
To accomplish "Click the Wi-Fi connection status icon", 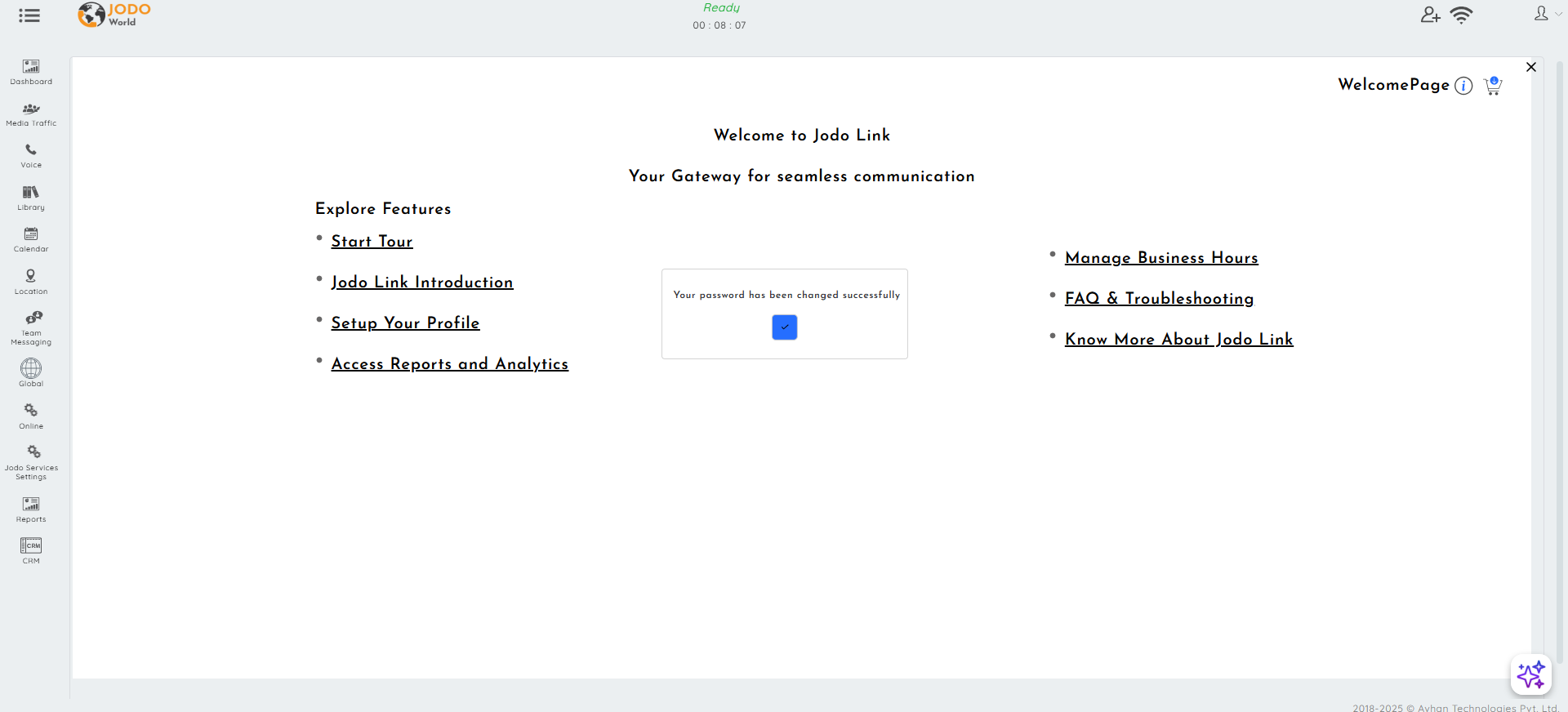I will (1461, 15).
